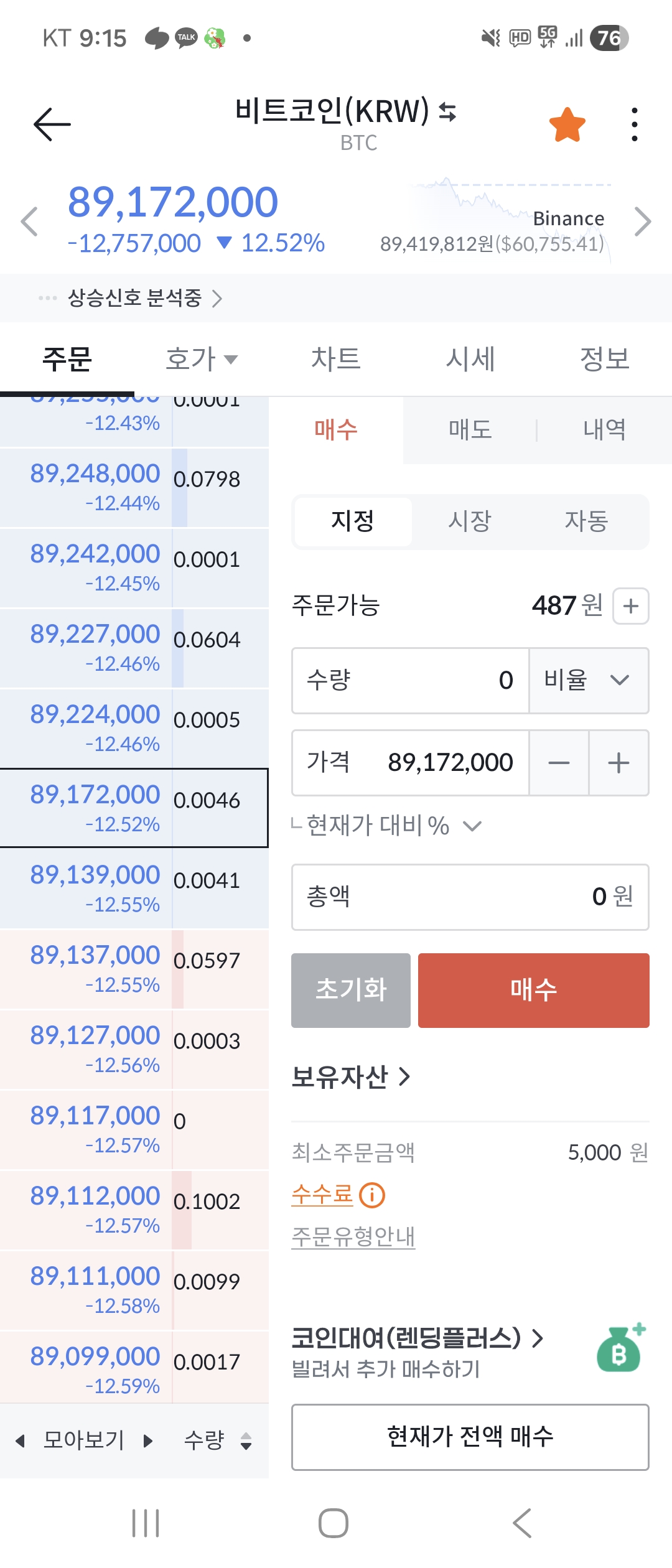Expand the 현재가 대비 % dropdown
The image size is (672, 1568).
[x=472, y=826]
